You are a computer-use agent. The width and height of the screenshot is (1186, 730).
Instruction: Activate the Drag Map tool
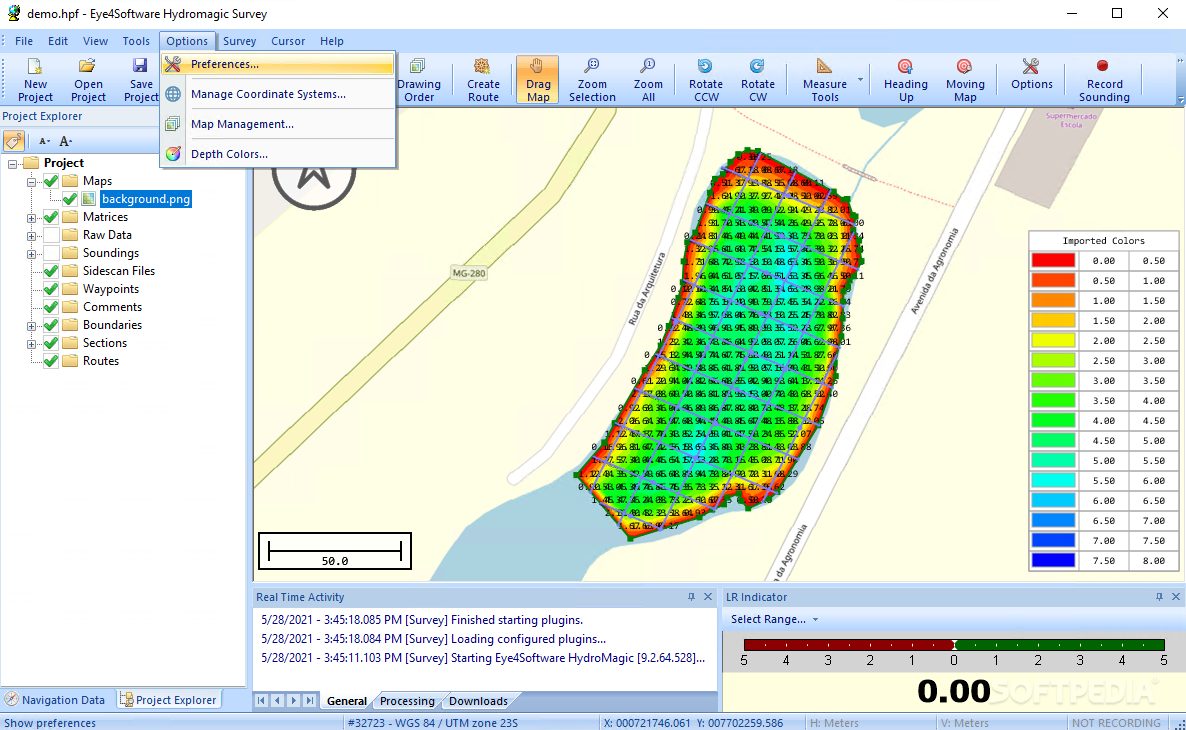point(538,79)
